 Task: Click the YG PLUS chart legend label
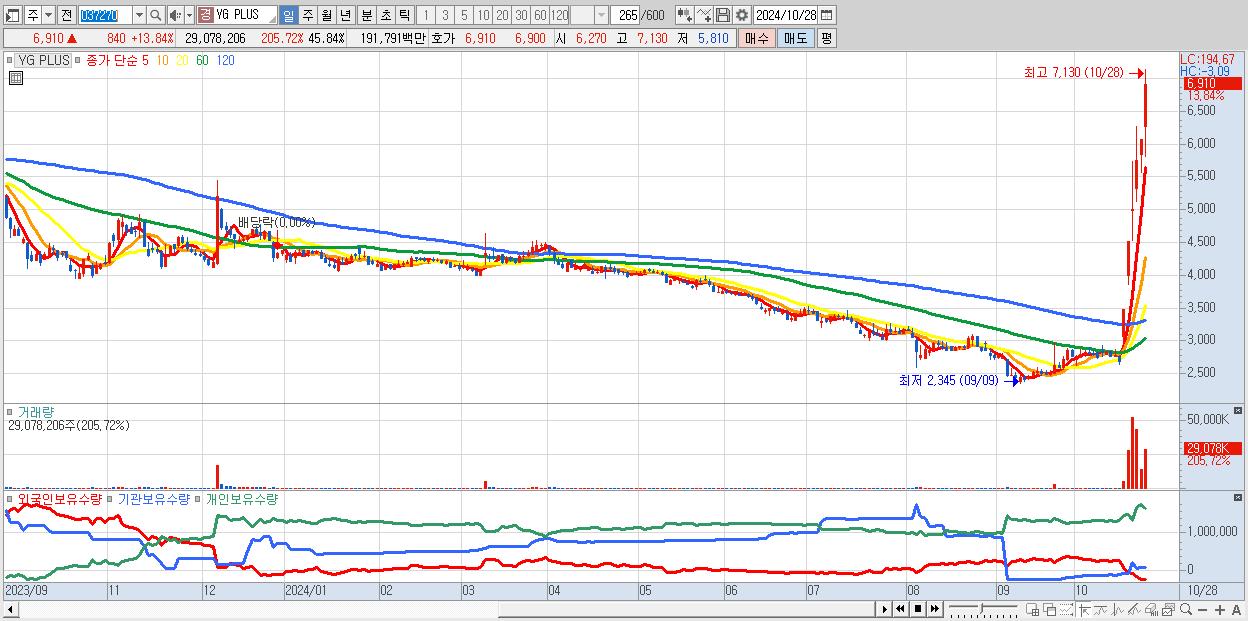(44, 60)
